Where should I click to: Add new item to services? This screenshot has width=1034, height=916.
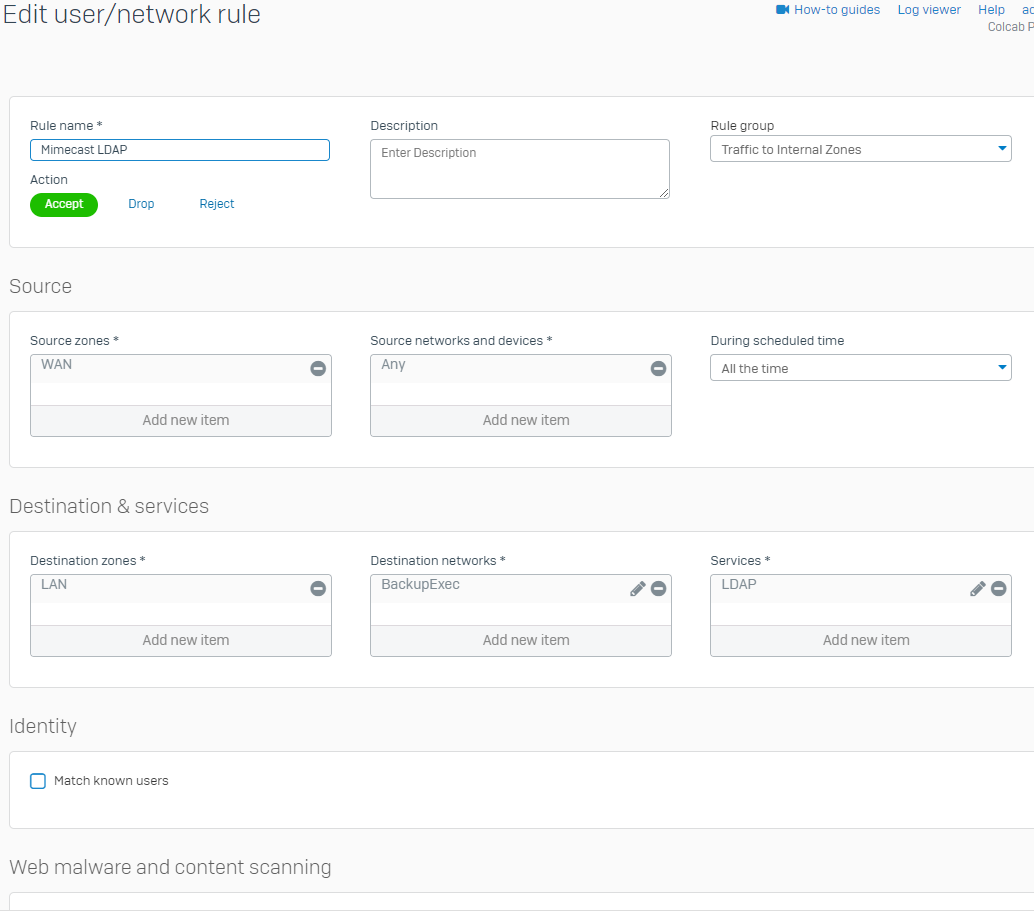click(865, 640)
